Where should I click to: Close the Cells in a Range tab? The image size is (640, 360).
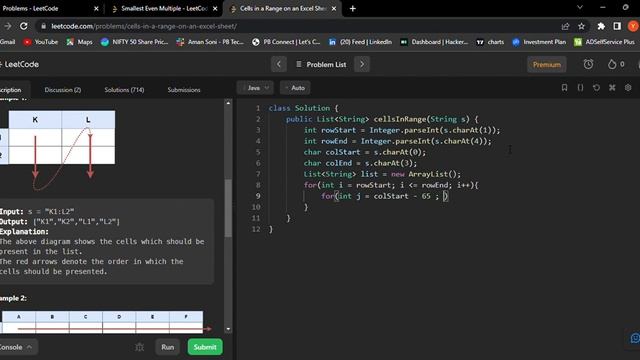point(334,9)
